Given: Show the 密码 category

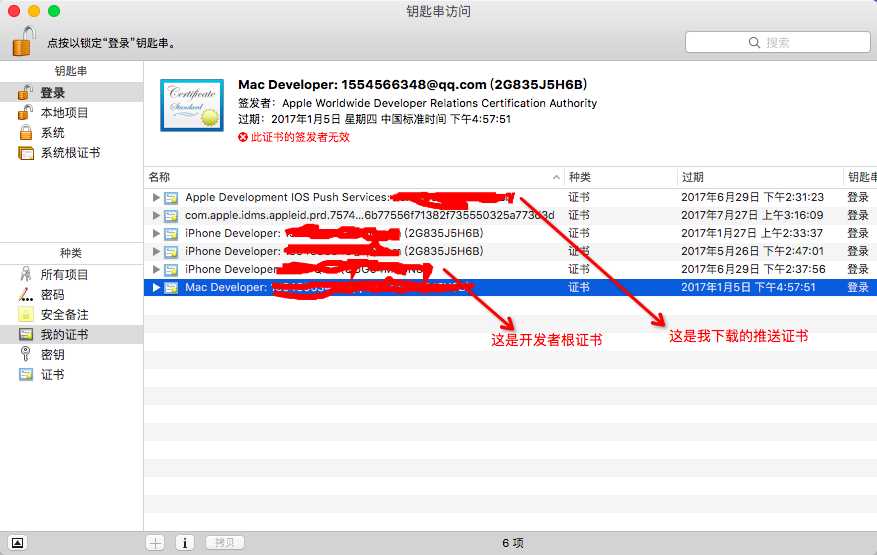Looking at the screenshot, I should tap(72, 294).
